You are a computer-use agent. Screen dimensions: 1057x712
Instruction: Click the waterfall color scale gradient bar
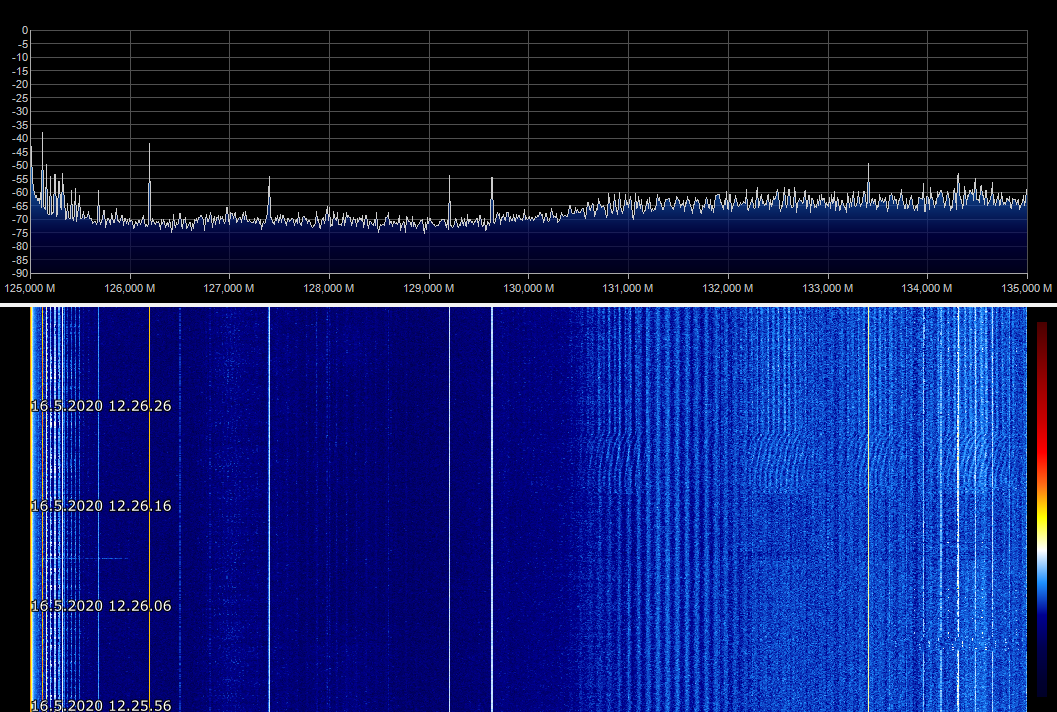pos(1042,508)
